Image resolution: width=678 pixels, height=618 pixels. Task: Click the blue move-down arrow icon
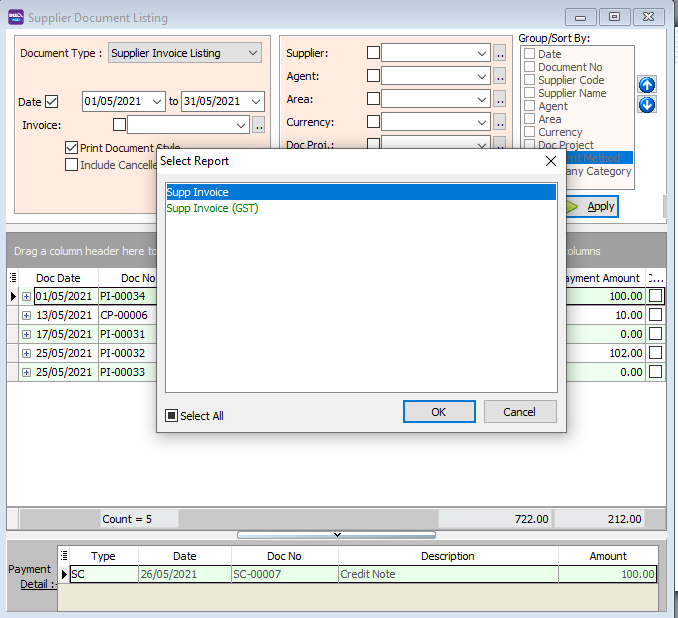pos(647,105)
